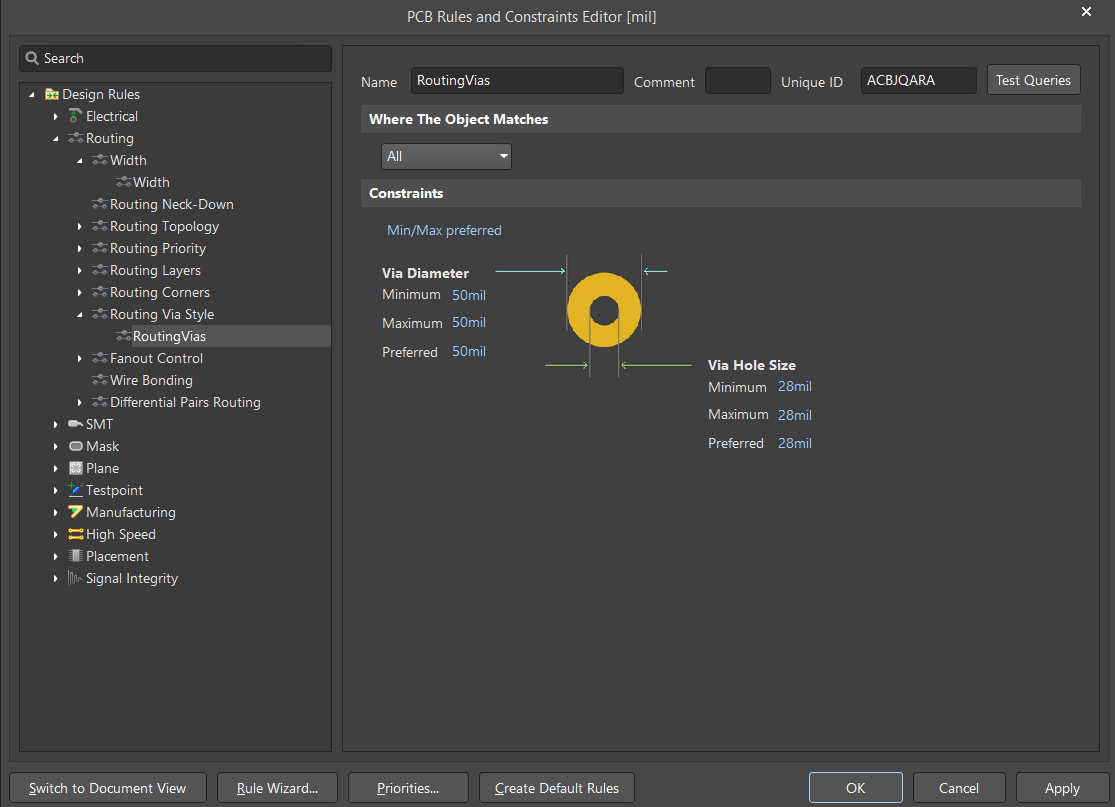Click the Switch to Document View button
The height and width of the screenshot is (807, 1115).
[x=107, y=788]
